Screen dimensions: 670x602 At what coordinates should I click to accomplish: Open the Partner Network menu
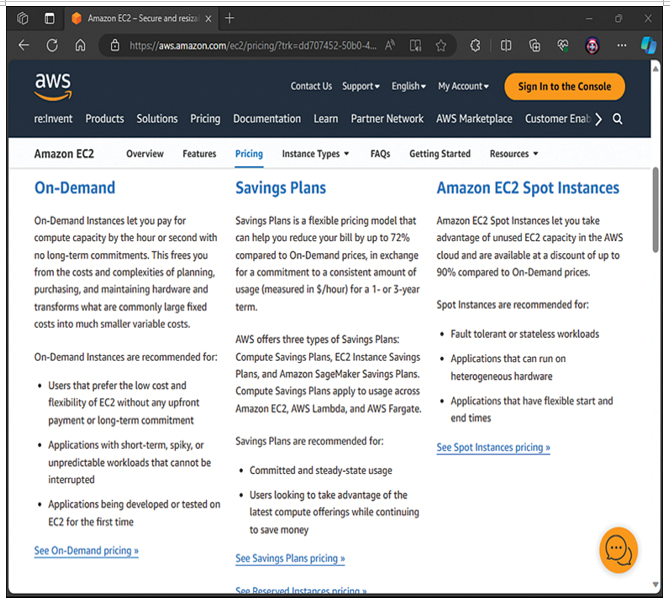coord(387,119)
